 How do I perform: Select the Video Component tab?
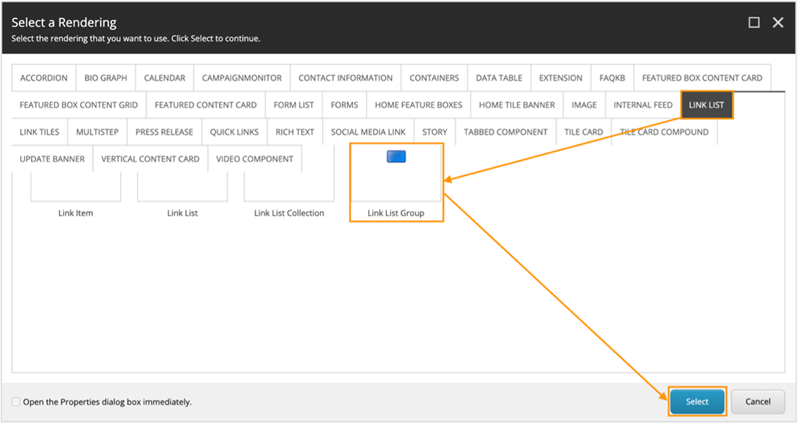click(255, 159)
